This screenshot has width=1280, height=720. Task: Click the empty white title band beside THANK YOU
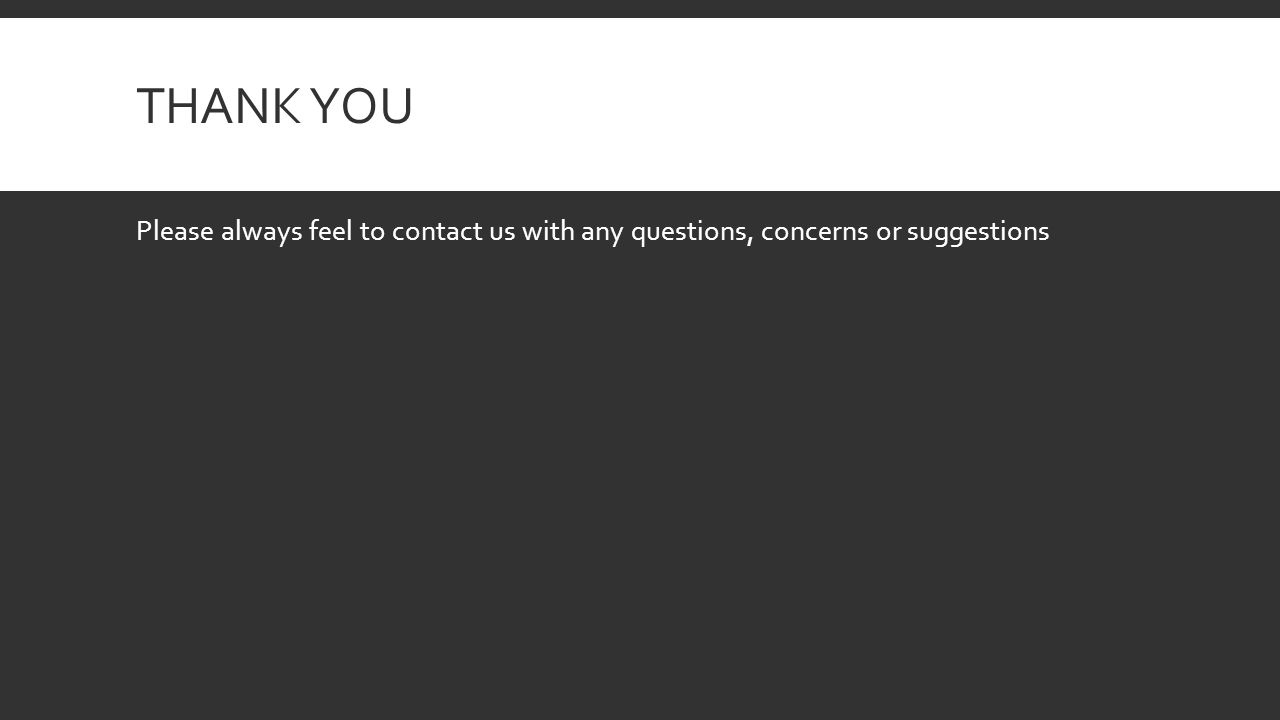coord(840,105)
